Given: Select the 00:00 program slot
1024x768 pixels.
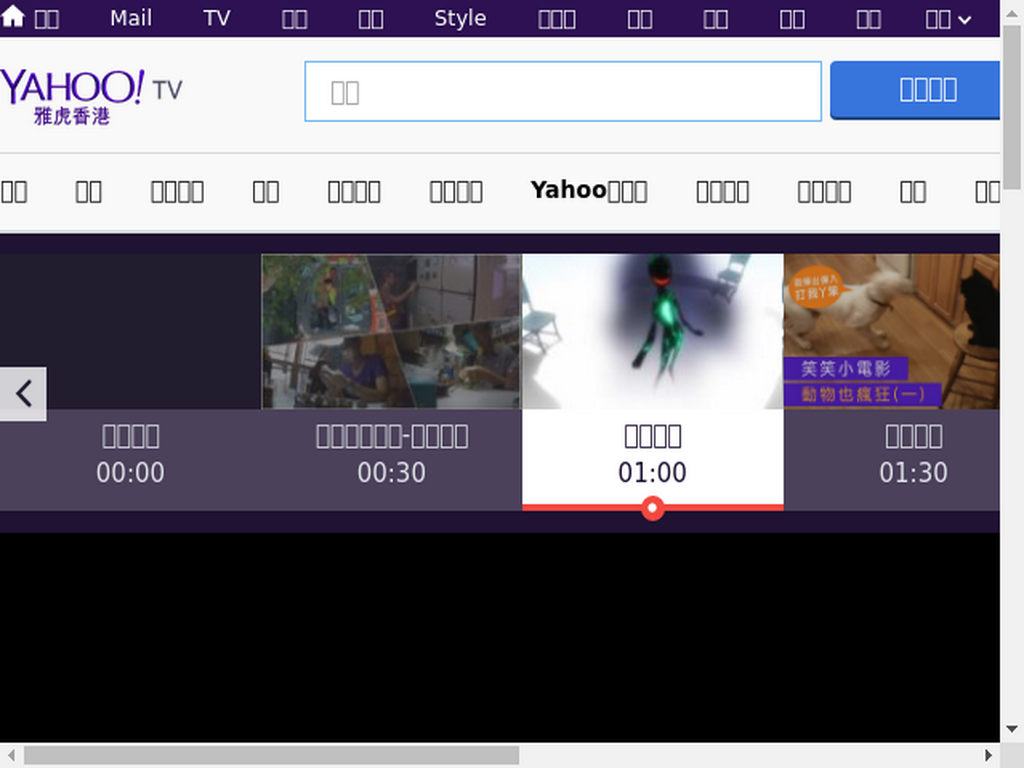Looking at the screenshot, I should (x=131, y=454).
